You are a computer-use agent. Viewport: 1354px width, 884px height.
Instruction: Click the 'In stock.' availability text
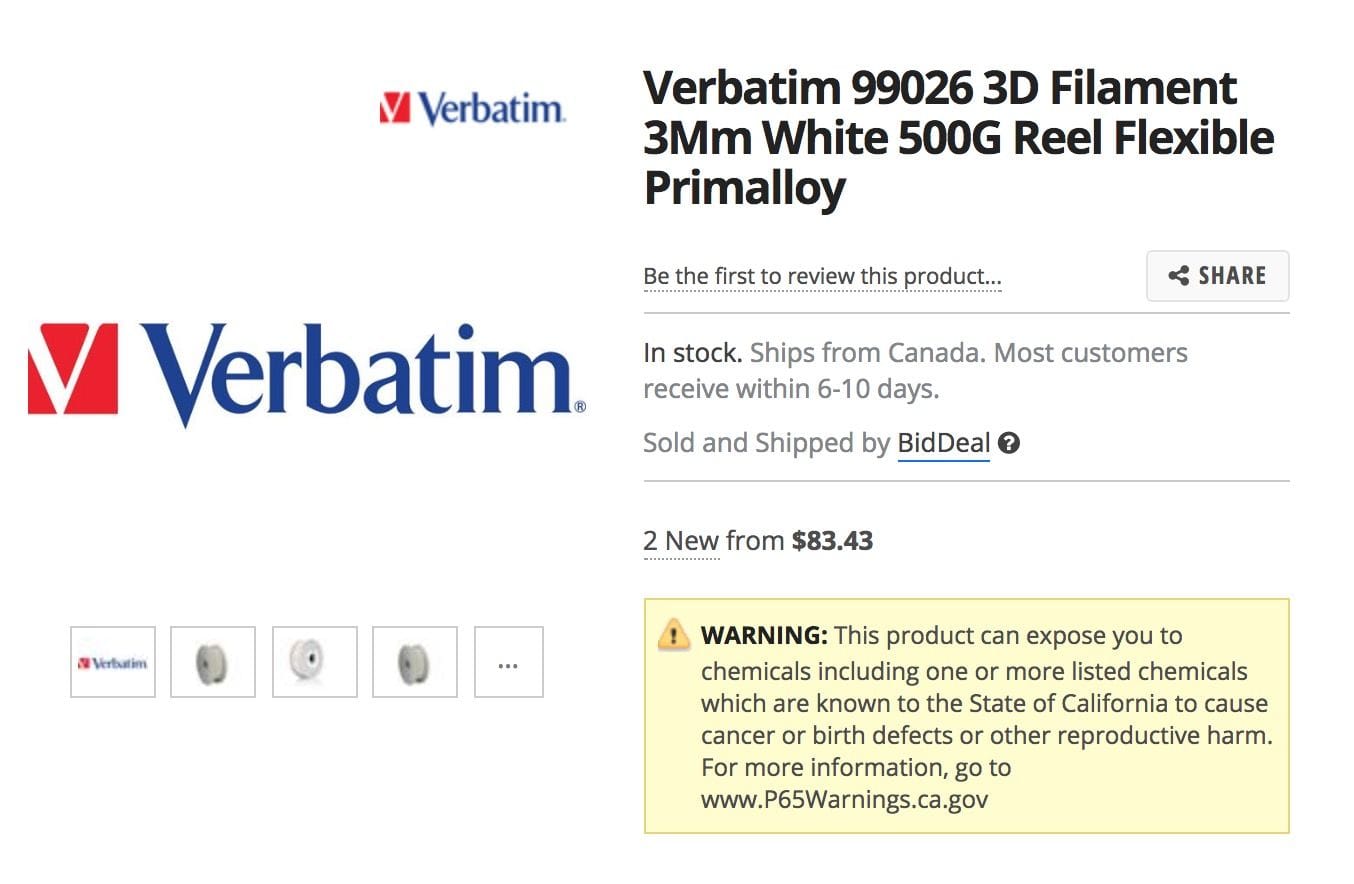coord(692,353)
